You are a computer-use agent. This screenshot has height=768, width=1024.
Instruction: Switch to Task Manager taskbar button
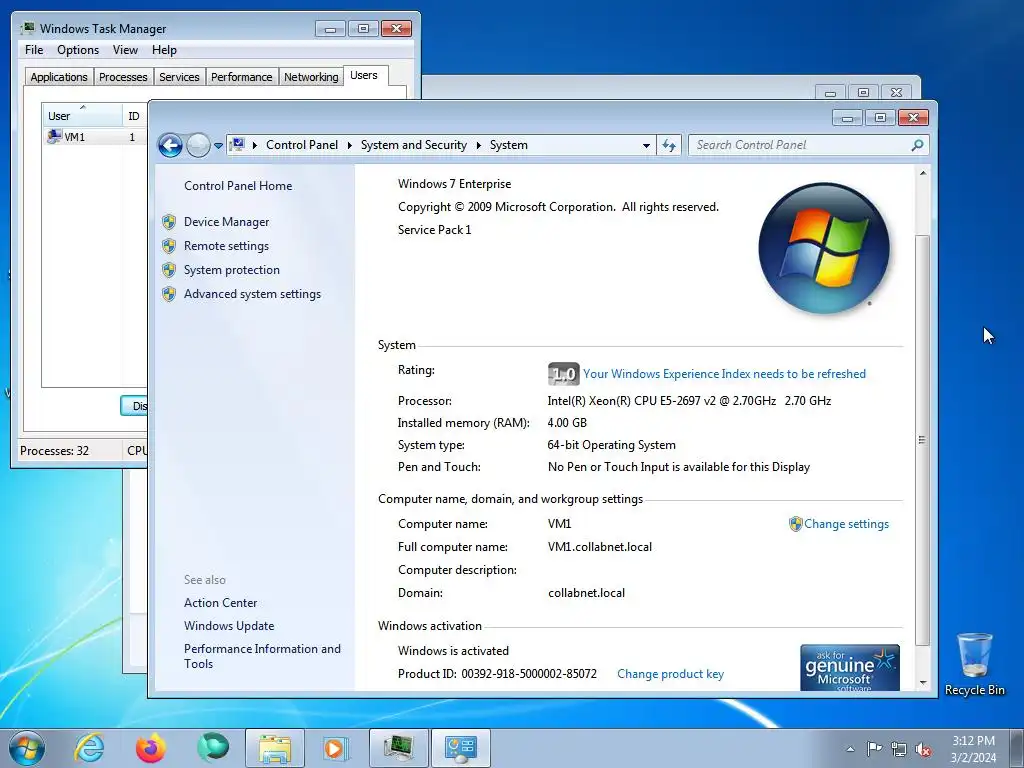point(399,748)
